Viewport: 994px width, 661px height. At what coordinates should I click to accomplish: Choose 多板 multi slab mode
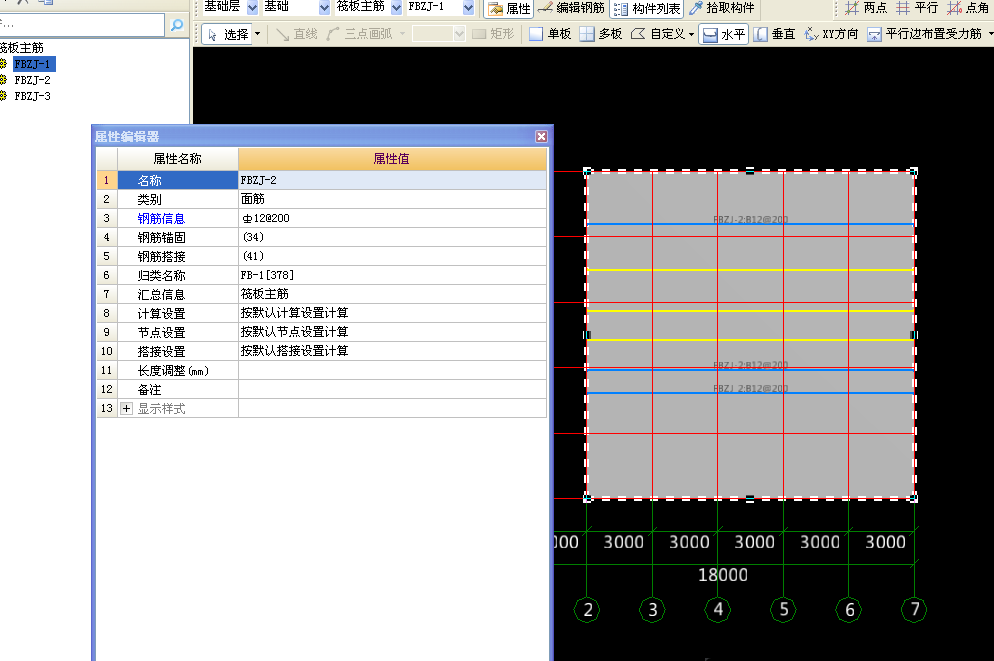click(601, 34)
